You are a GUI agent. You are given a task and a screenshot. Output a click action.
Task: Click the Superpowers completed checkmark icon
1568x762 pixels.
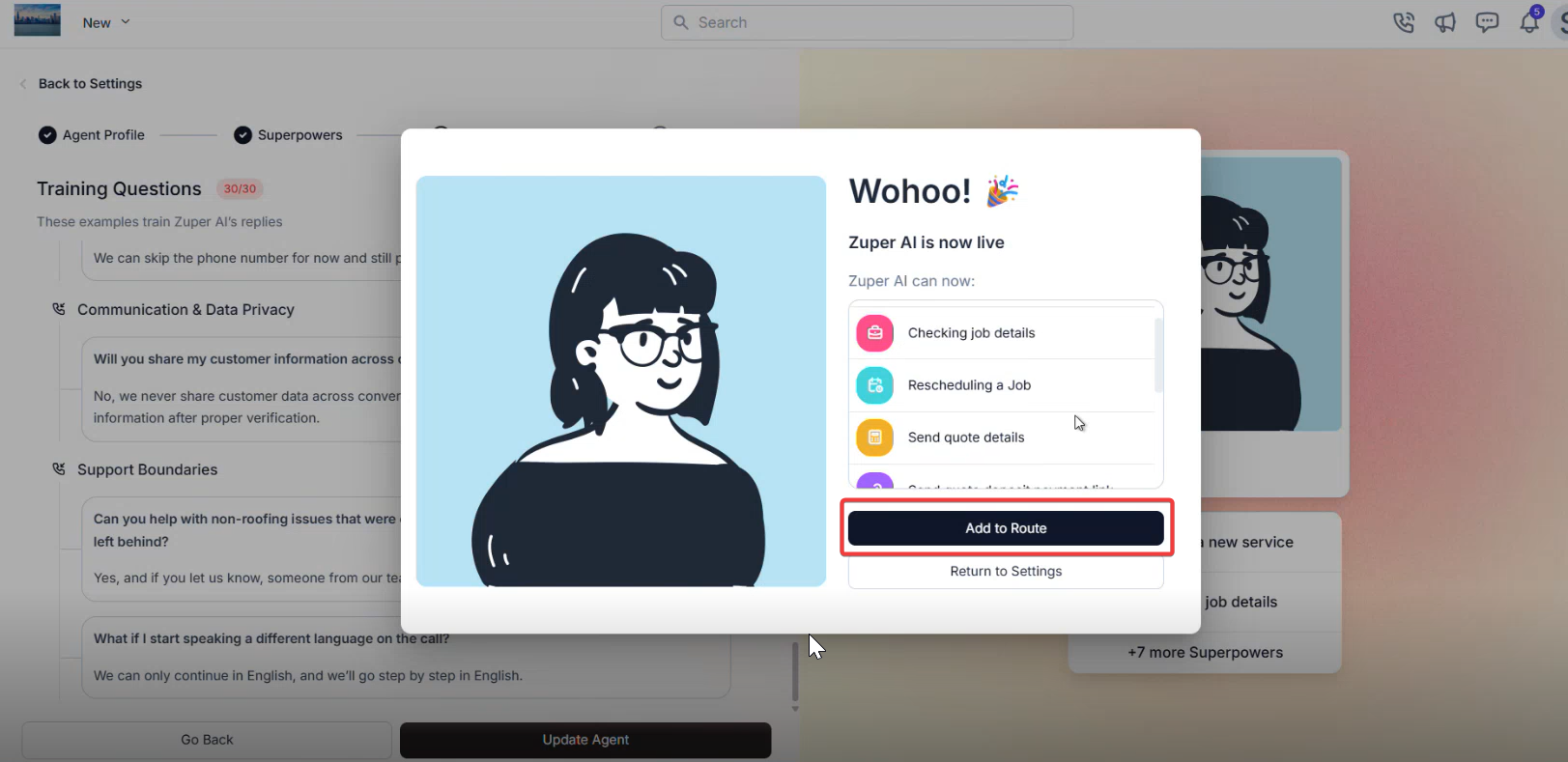pyautogui.click(x=242, y=135)
